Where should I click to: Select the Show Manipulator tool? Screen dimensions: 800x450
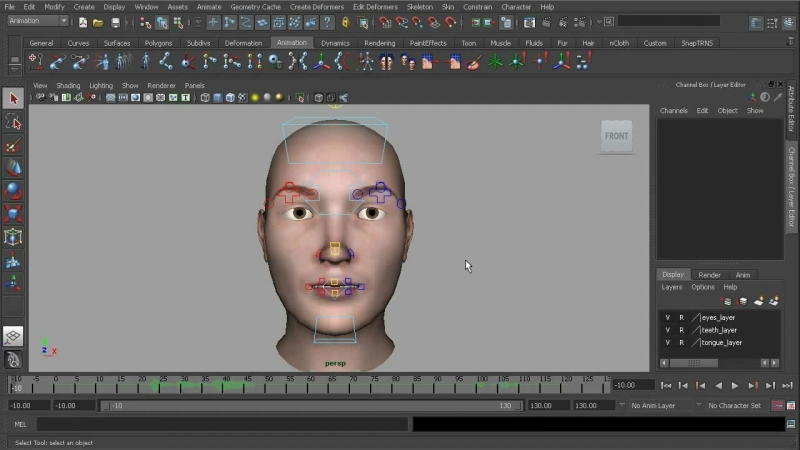click(13, 282)
